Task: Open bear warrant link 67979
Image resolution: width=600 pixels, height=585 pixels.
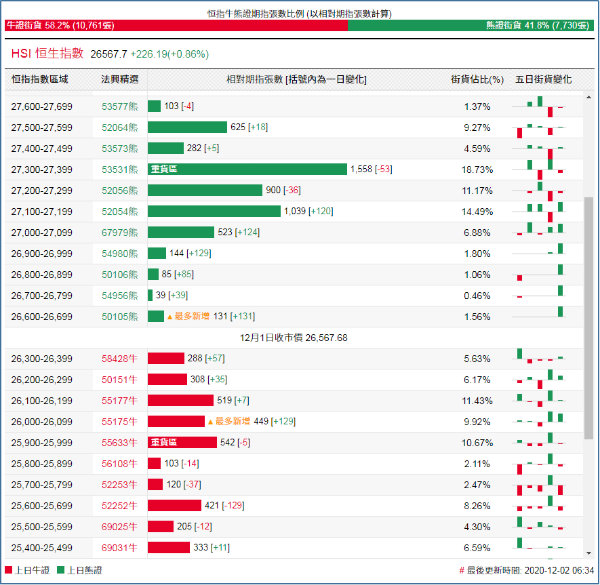Action: [x=119, y=233]
